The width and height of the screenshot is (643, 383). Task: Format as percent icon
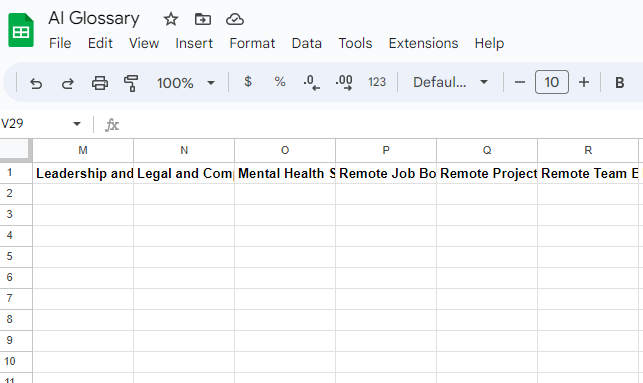coord(280,82)
